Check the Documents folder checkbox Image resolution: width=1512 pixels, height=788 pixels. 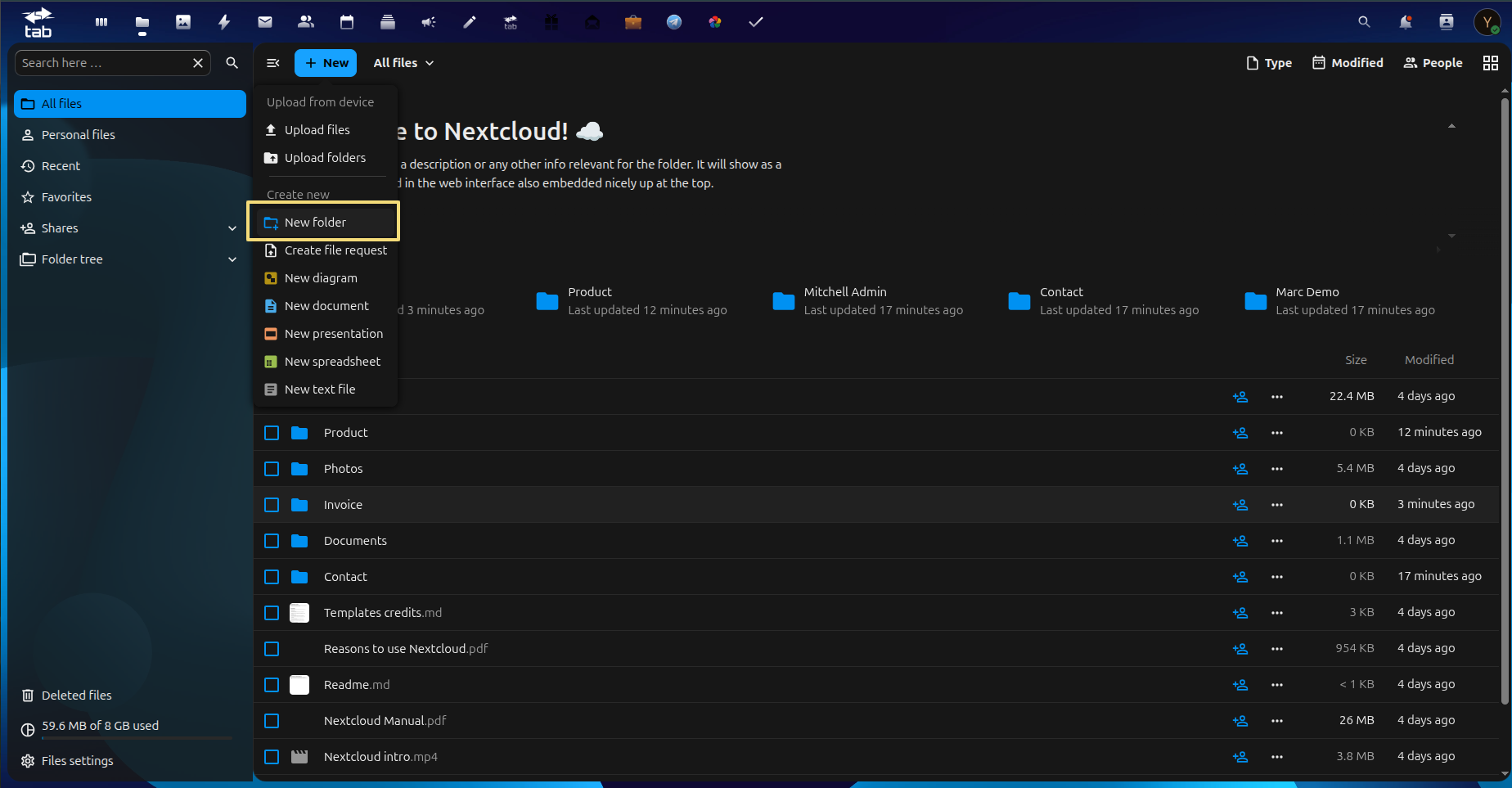pyautogui.click(x=272, y=541)
